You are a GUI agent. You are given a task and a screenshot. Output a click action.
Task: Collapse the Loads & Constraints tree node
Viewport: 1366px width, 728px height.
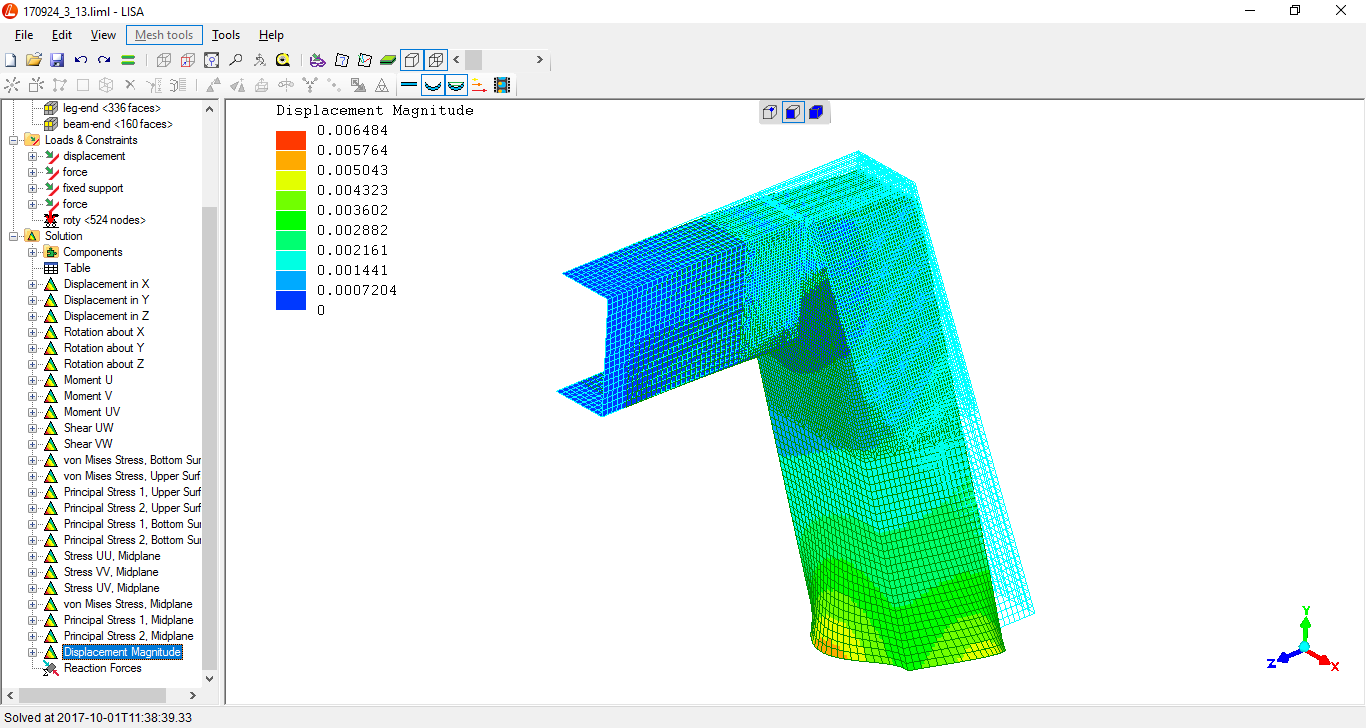[x=15, y=140]
